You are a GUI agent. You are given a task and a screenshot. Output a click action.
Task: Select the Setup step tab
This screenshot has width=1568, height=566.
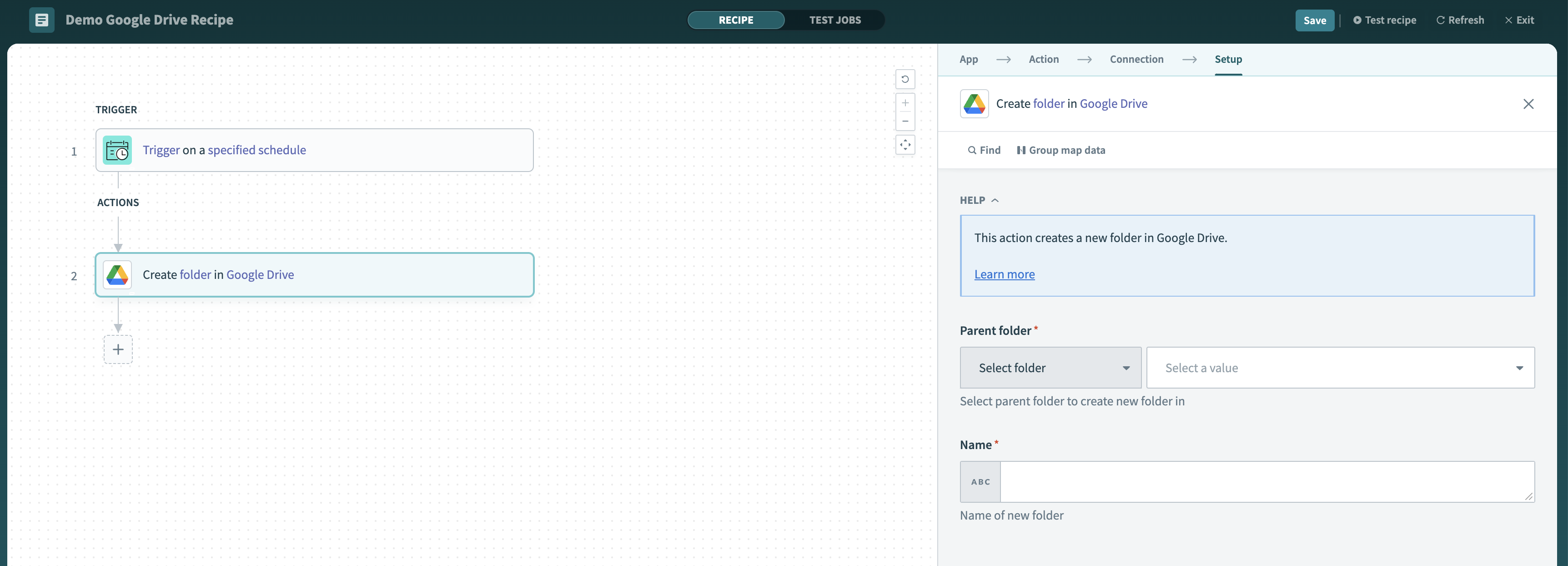coord(1228,59)
